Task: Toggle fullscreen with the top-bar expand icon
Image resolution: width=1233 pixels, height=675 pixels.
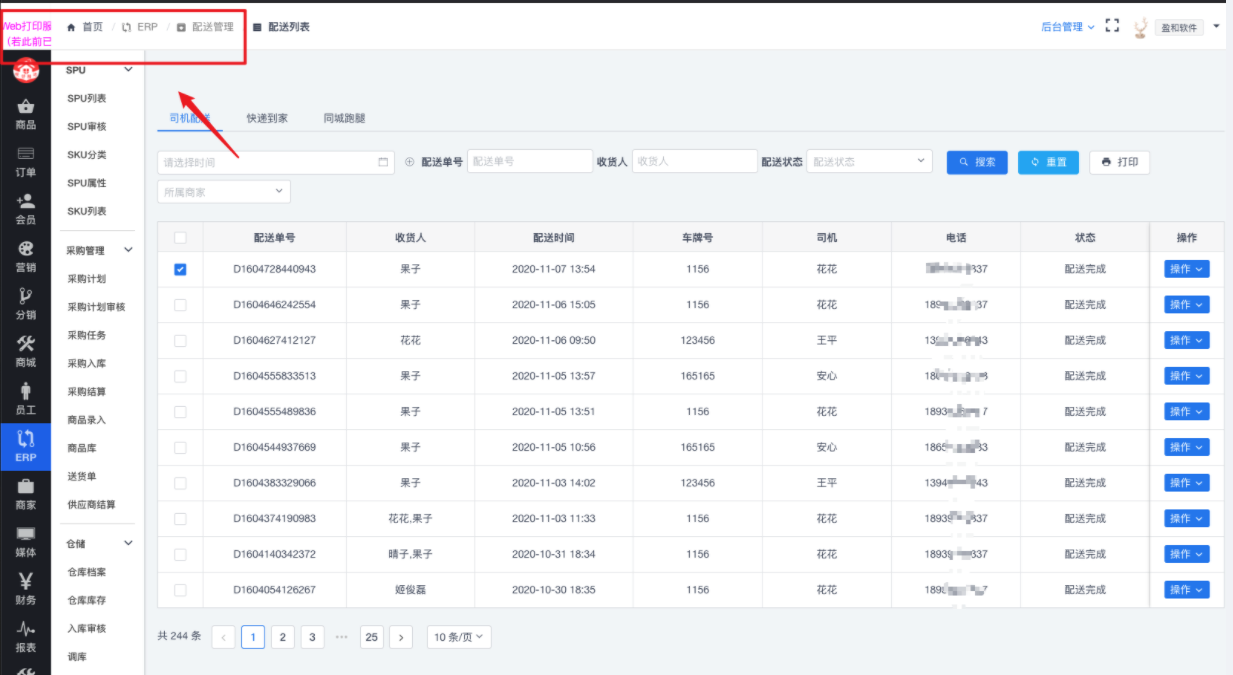Action: point(1112,26)
